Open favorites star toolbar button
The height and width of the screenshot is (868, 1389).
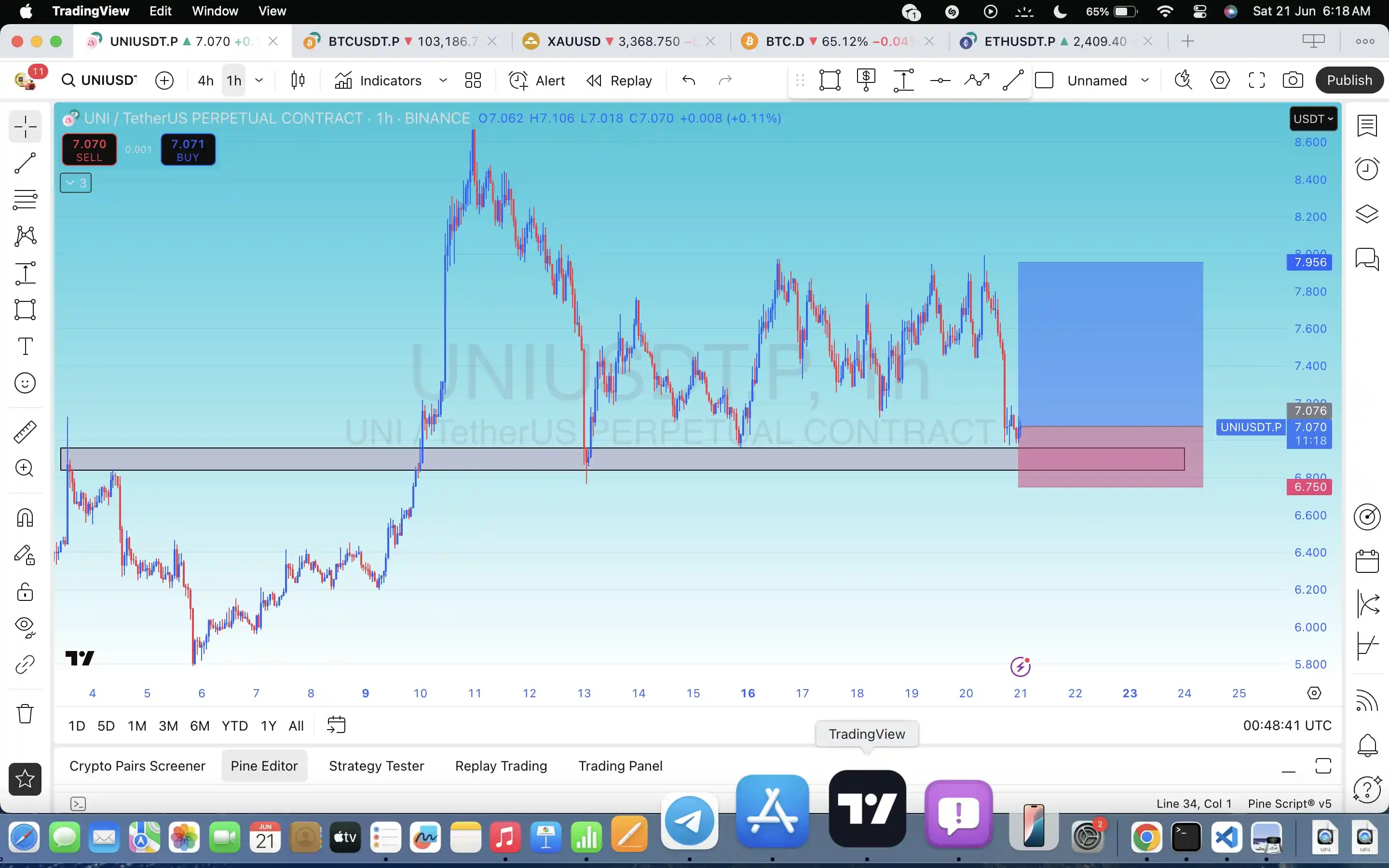[x=25, y=779]
